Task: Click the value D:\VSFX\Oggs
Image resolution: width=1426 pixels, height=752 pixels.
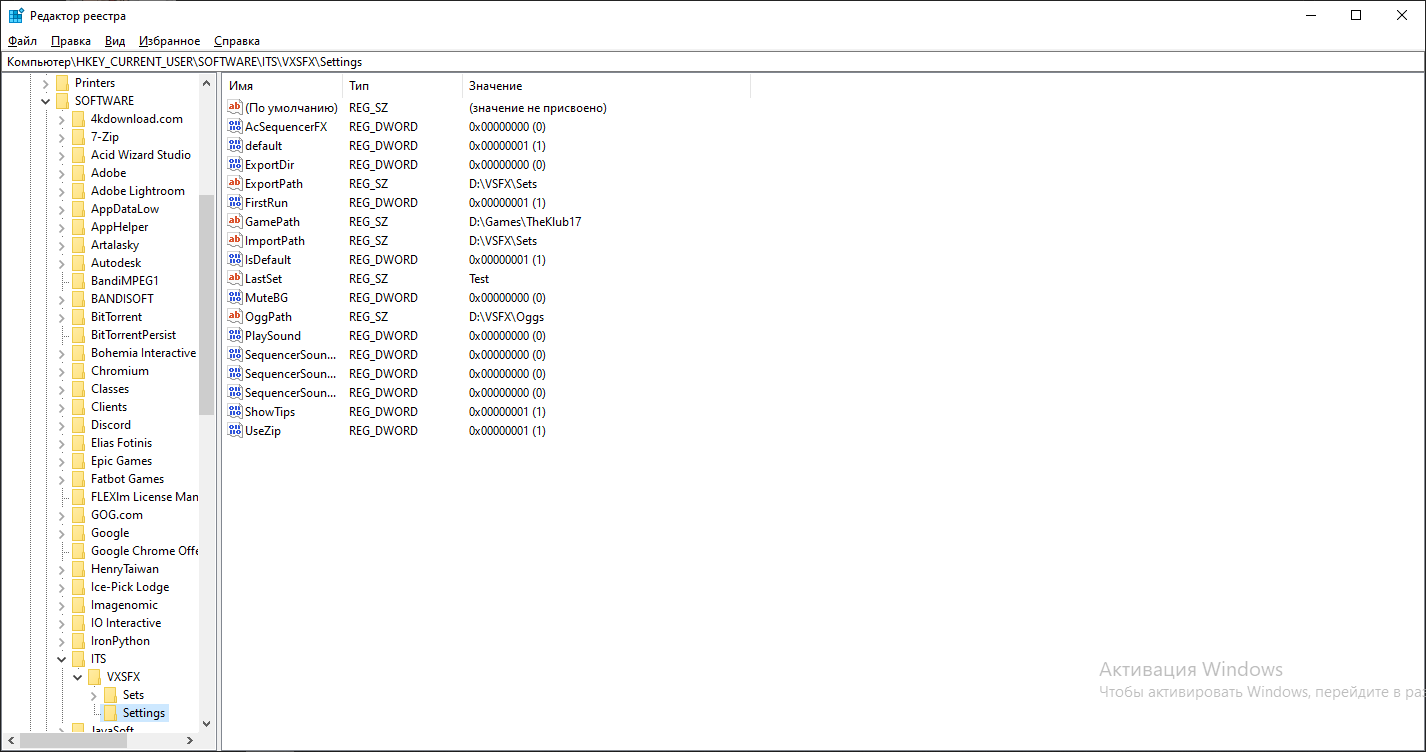Action: [x=506, y=317]
